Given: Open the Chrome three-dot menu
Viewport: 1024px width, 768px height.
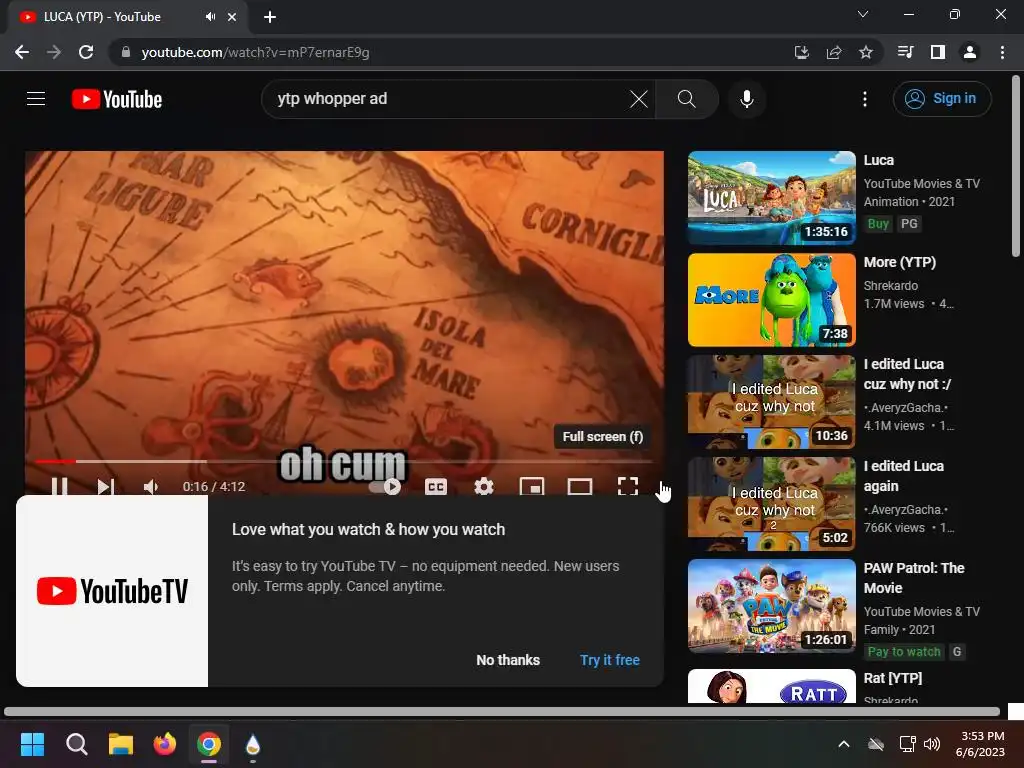Looking at the screenshot, I should (1002, 52).
